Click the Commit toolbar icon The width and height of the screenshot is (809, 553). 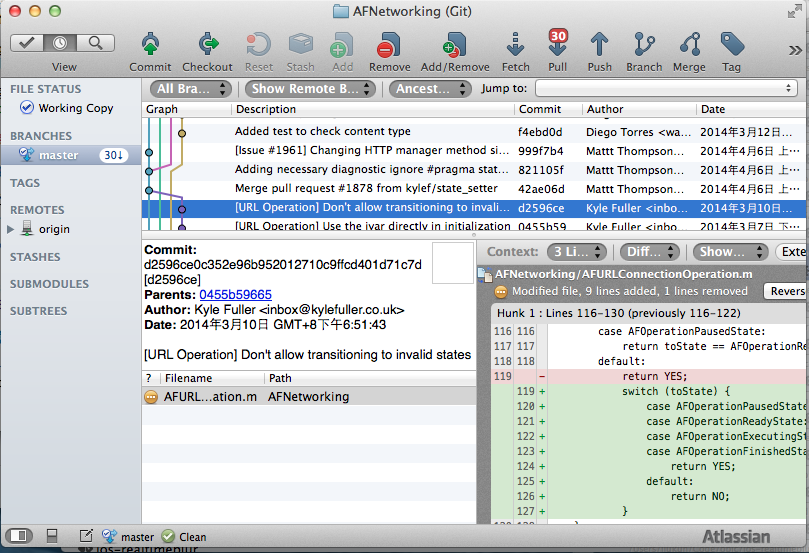click(150, 46)
